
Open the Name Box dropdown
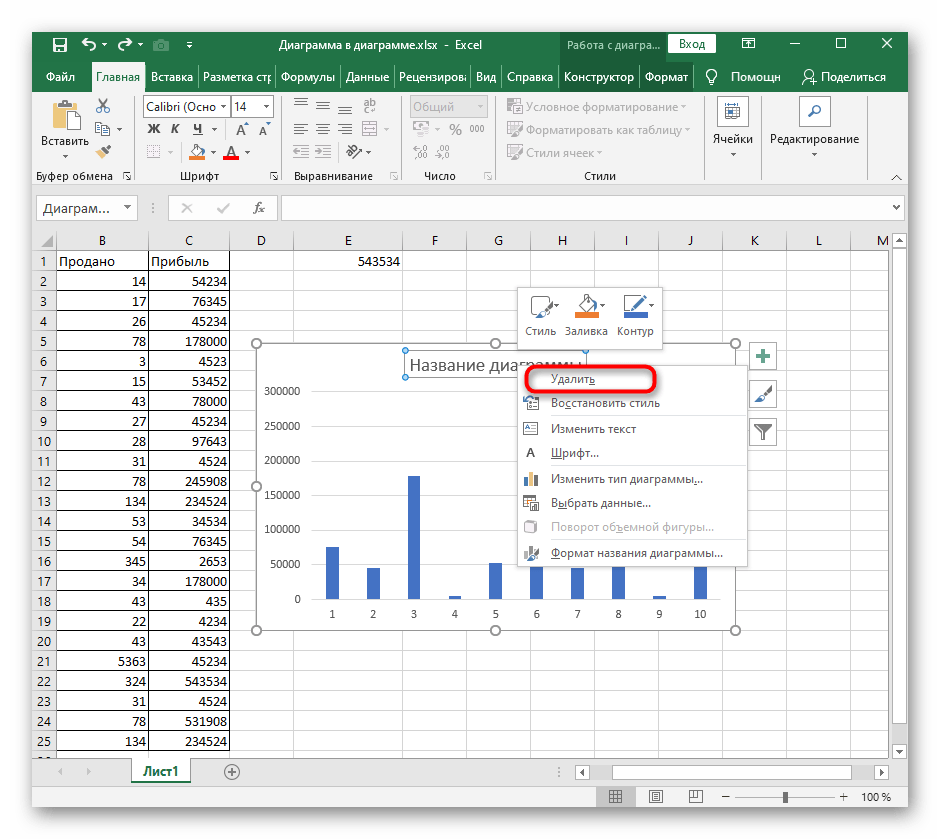click(x=127, y=208)
